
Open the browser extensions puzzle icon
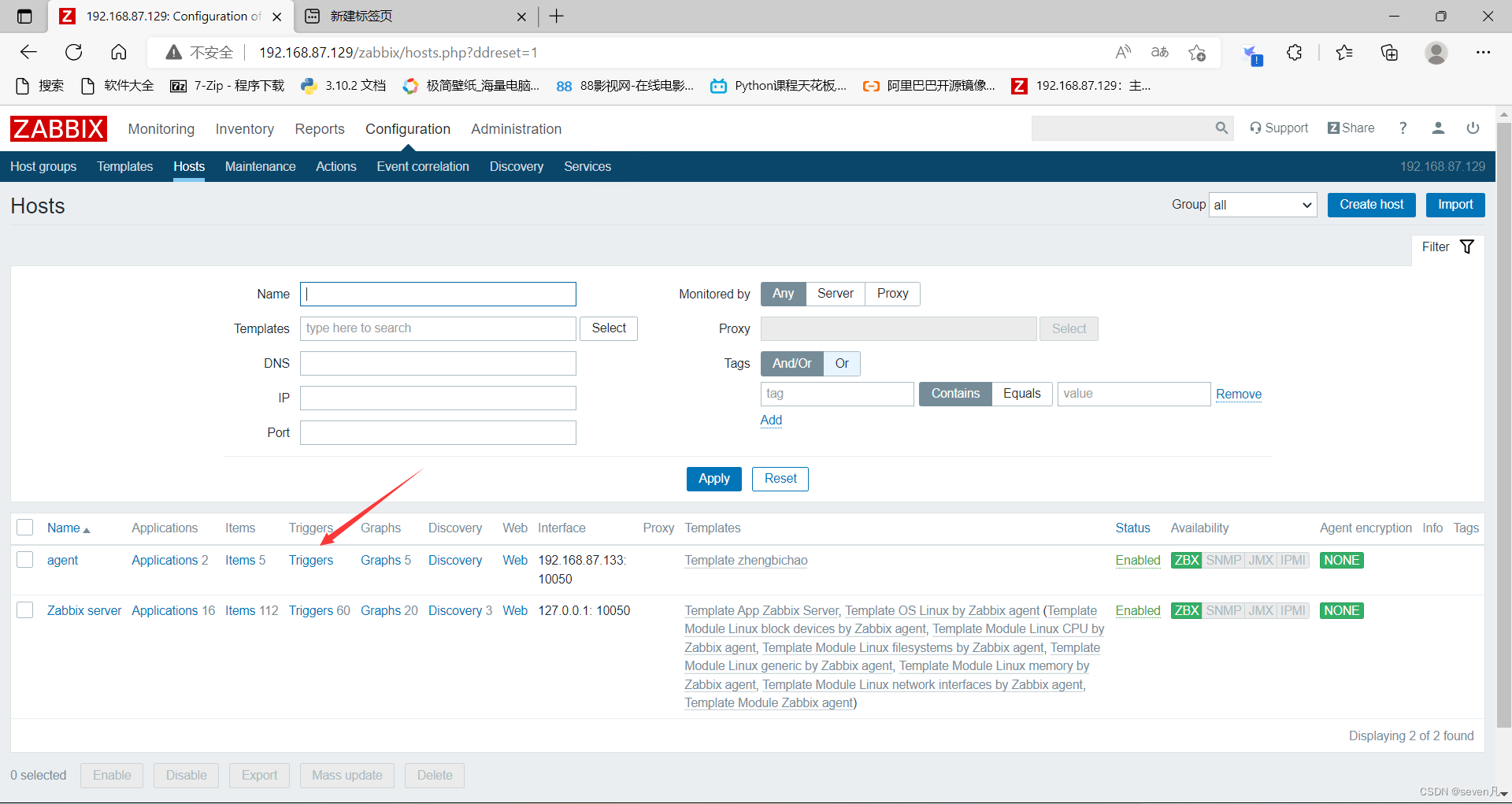pyautogui.click(x=1295, y=53)
